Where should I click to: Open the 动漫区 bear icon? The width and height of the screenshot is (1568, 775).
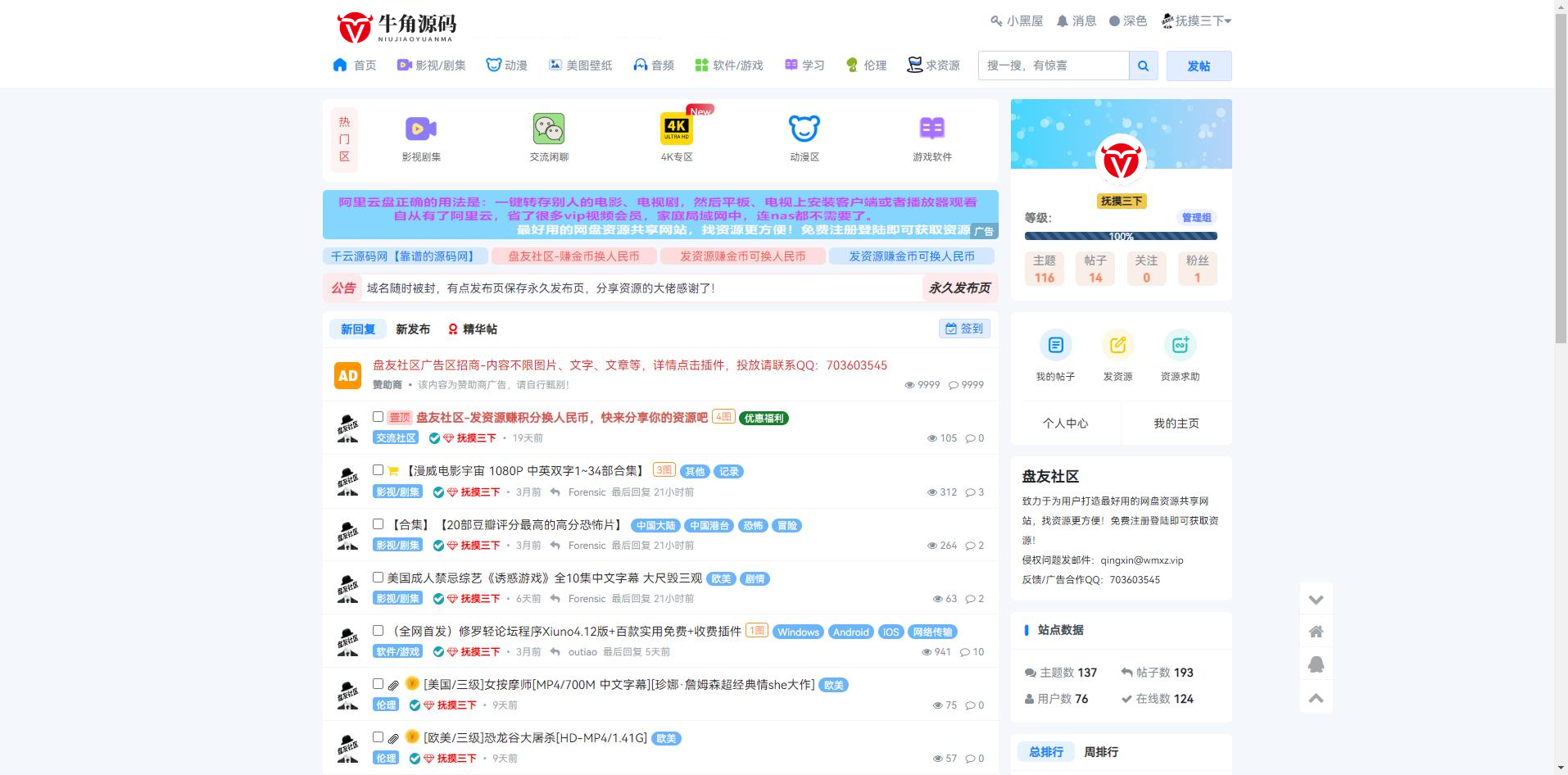click(804, 129)
